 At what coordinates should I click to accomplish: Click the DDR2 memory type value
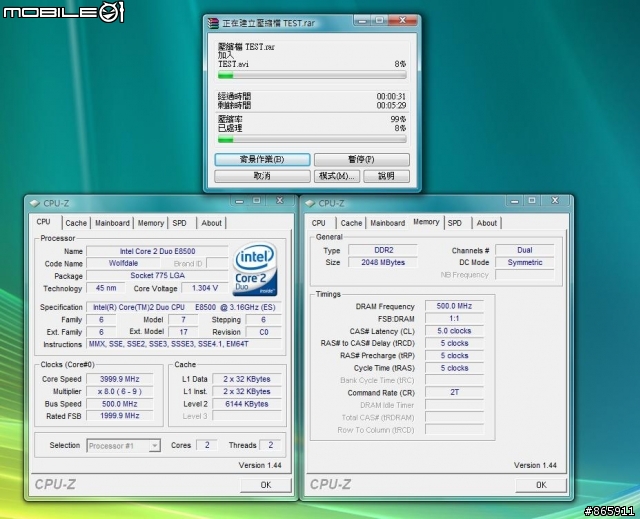(x=383, y=250)
